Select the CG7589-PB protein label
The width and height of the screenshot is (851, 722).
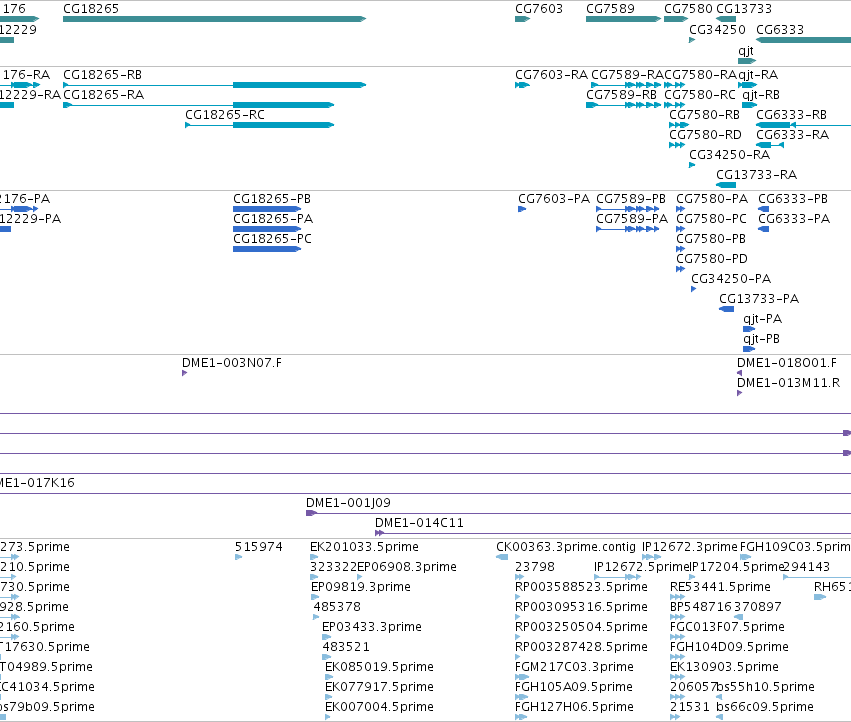pyautogui.click(x=631, y=199)
